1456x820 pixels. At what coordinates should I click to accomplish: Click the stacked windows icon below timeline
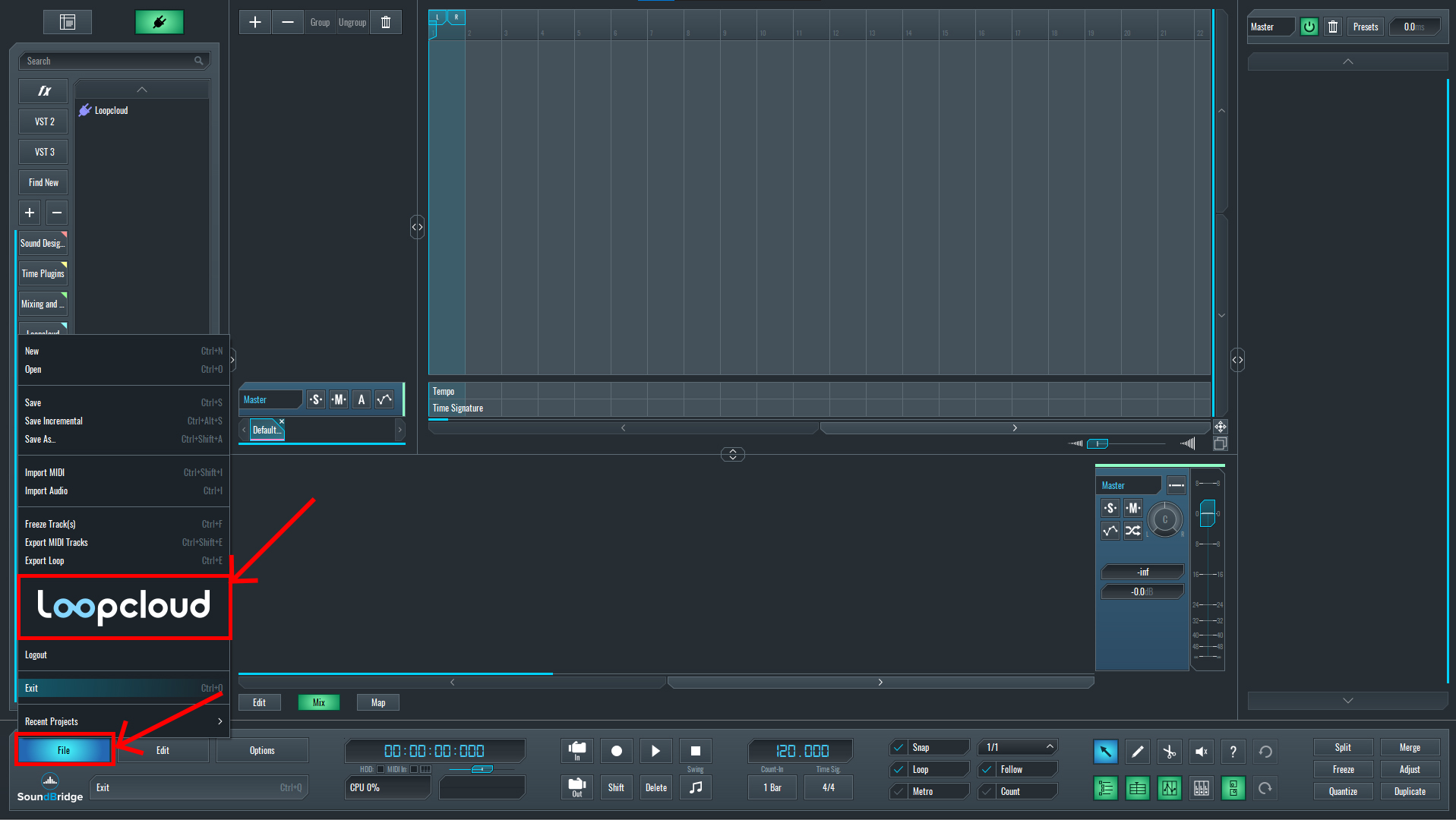coord(1221,443)
